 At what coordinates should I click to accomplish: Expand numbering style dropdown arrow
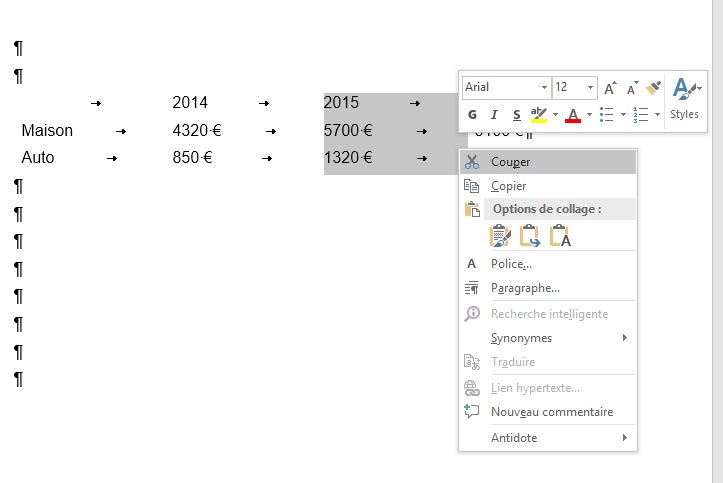coord(658,114)
